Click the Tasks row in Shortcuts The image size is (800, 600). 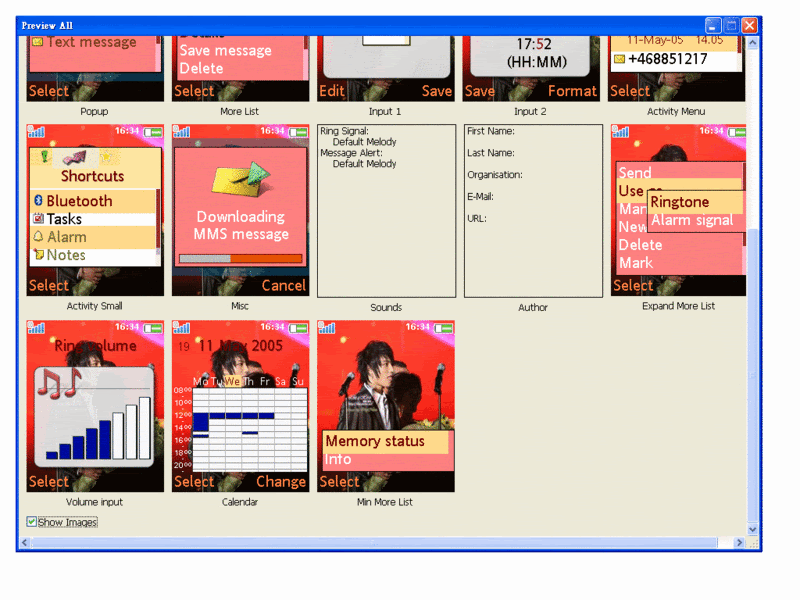point(94,219)
